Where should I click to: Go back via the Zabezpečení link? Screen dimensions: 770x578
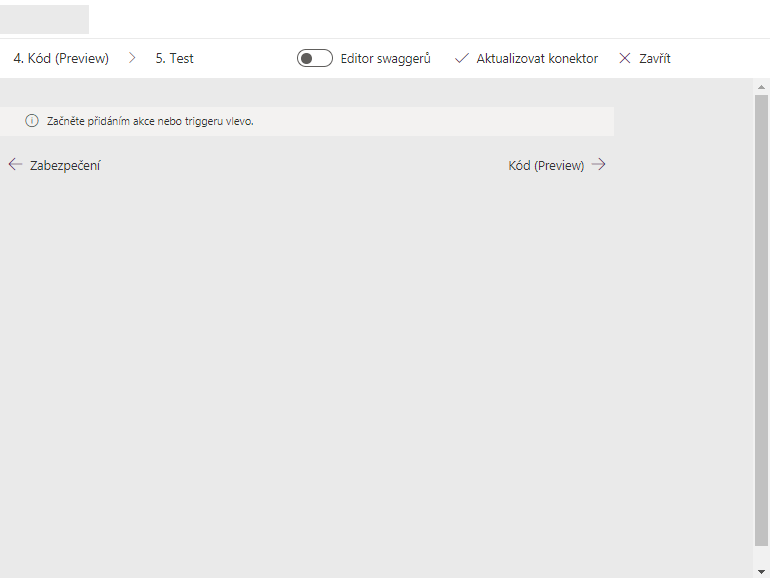65,166
